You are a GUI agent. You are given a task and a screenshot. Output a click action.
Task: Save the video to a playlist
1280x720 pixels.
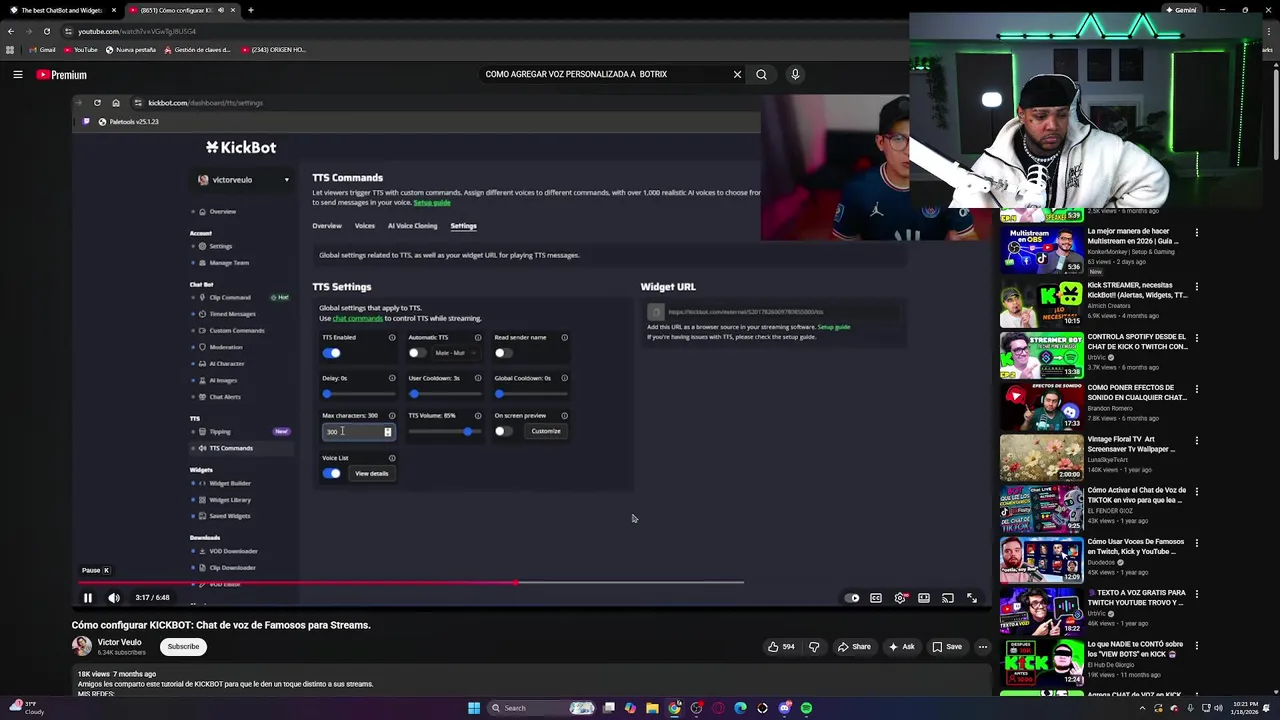pos(947,647)
